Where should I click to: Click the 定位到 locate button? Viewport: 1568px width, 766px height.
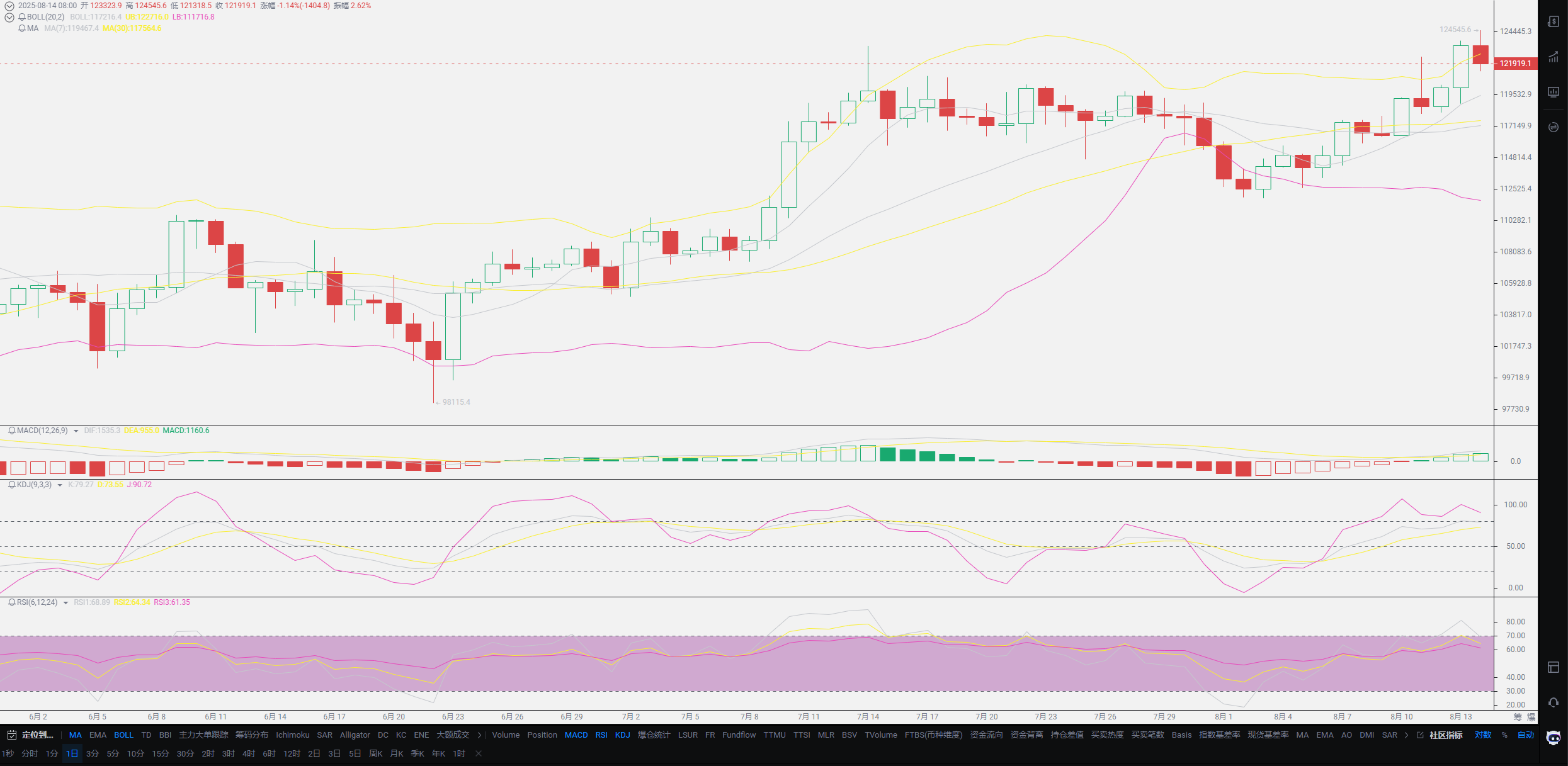pyautogui.click(x=38, y=735)
